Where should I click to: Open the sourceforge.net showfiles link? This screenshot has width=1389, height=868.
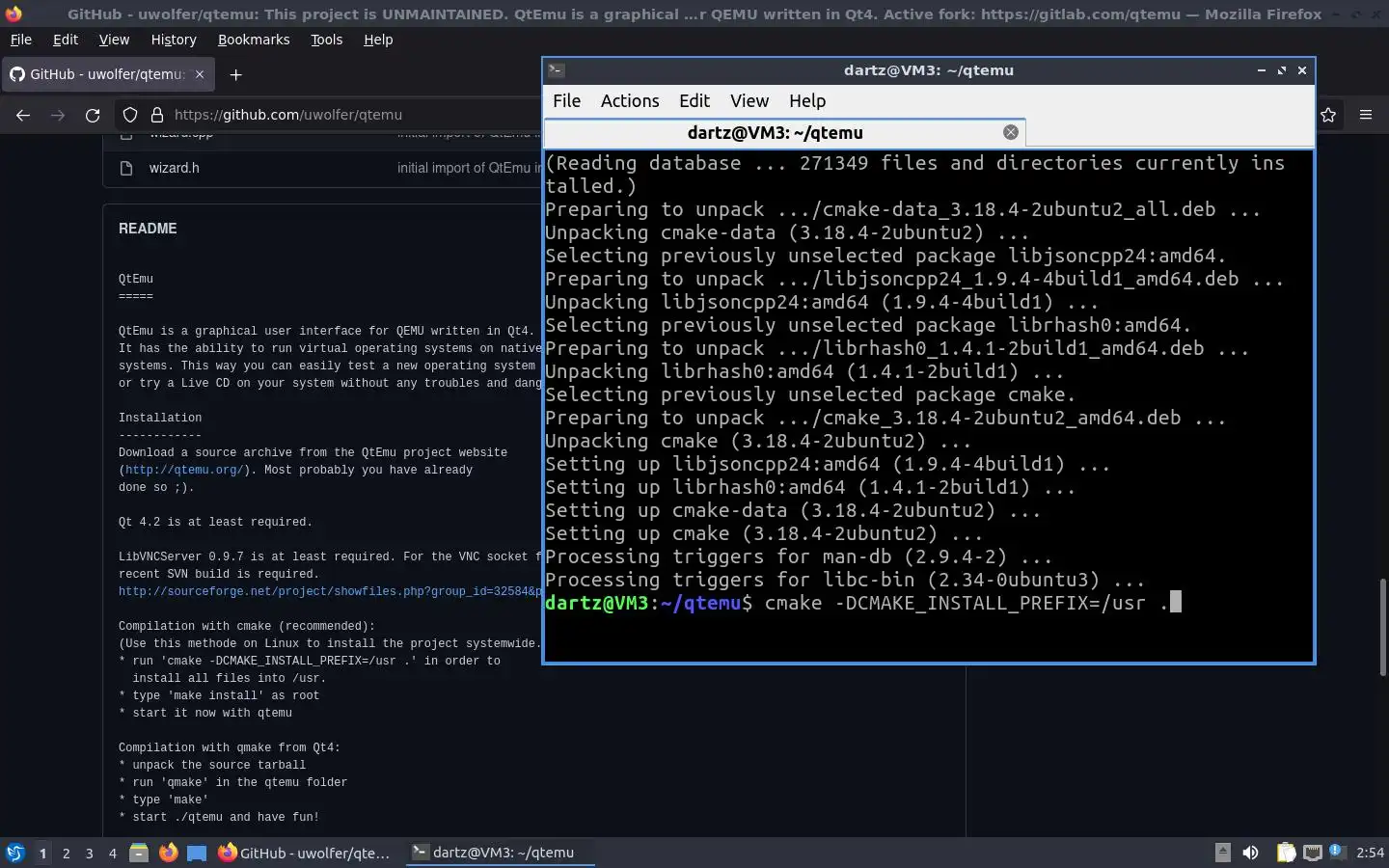tap(330, 591)
